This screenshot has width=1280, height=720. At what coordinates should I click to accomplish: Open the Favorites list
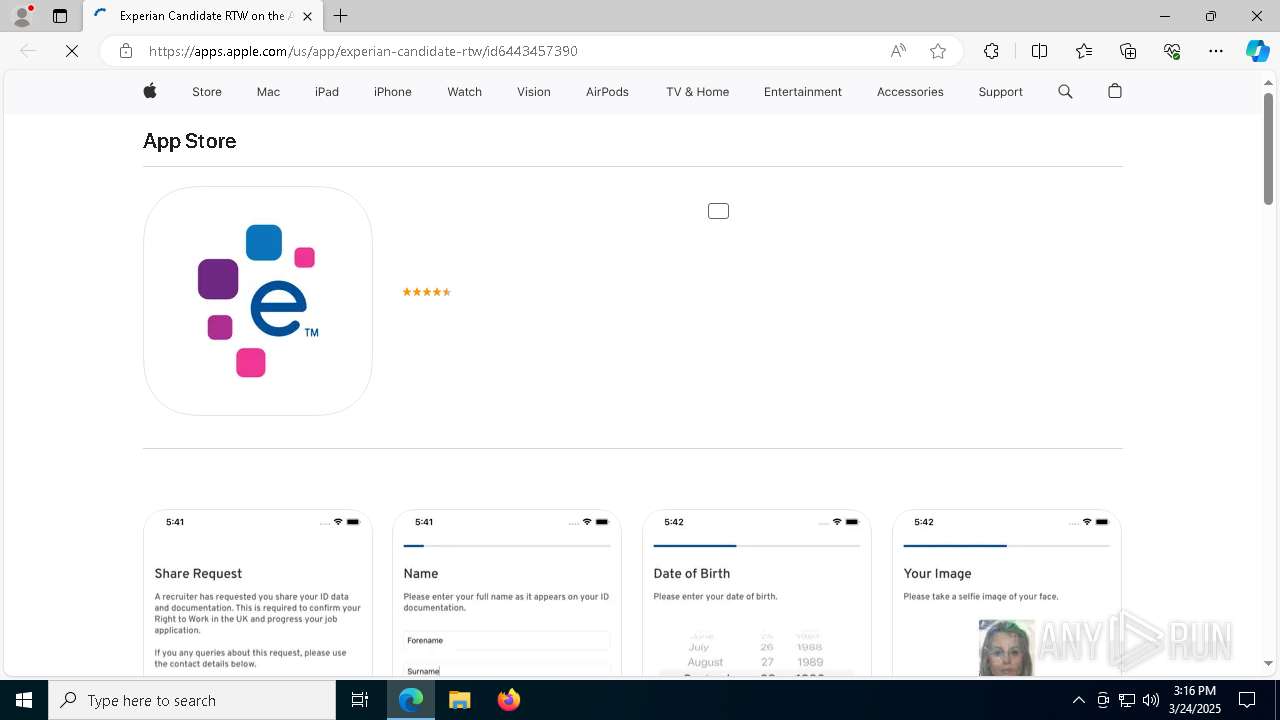[x=1084, y=51]
